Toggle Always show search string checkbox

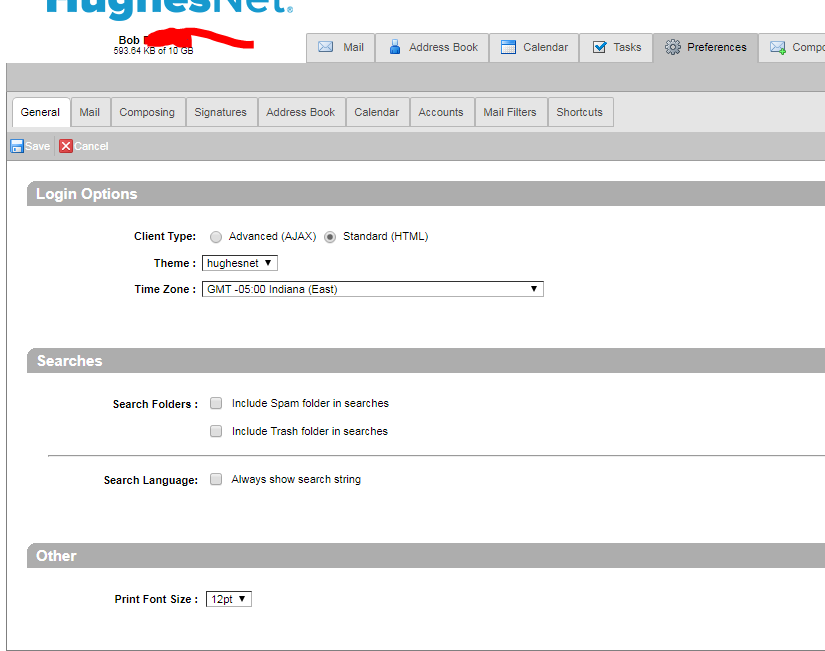tap(216, 480)
